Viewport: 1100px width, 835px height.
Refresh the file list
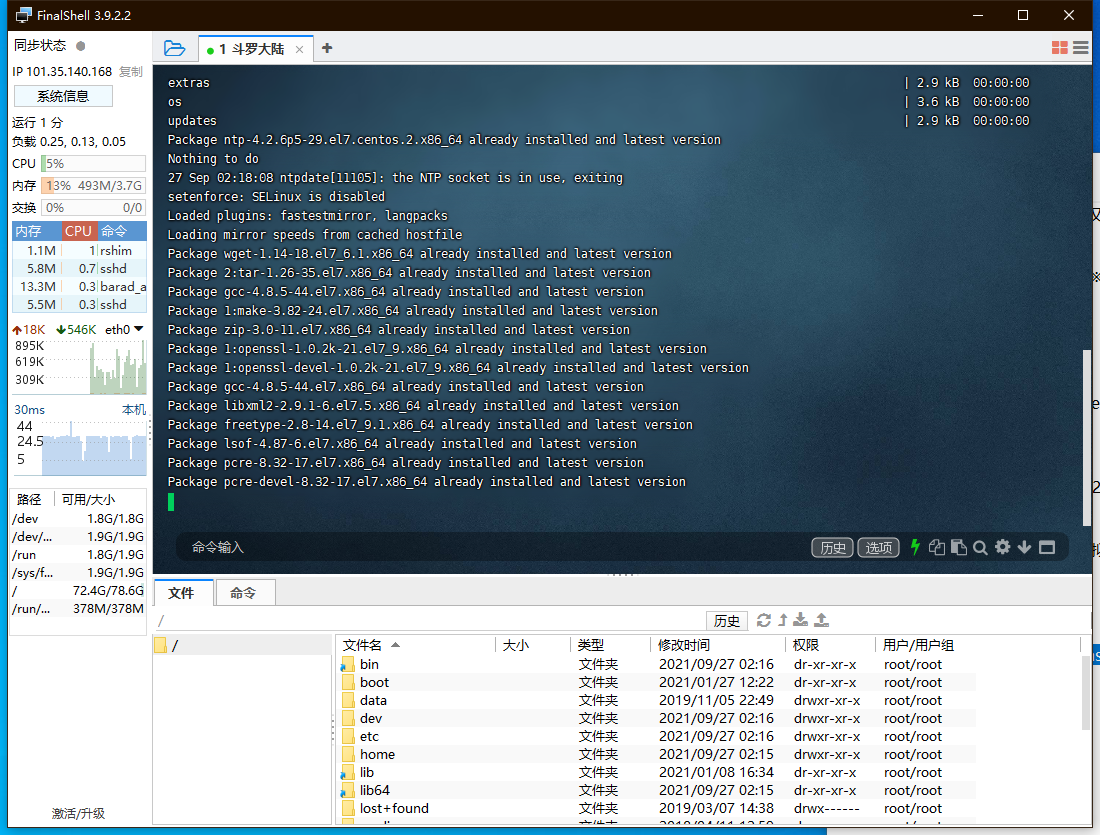pos(764,620)
